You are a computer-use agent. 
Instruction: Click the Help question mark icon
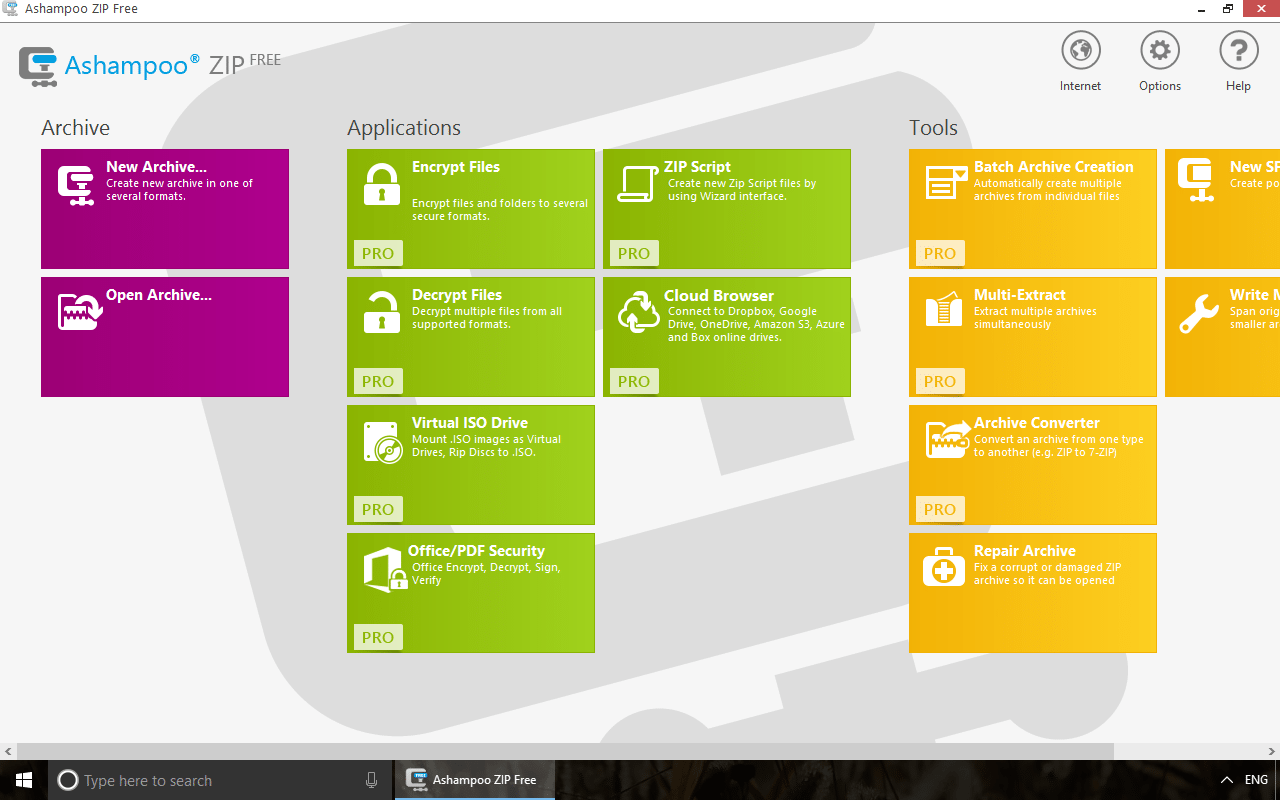(1238, 50)
